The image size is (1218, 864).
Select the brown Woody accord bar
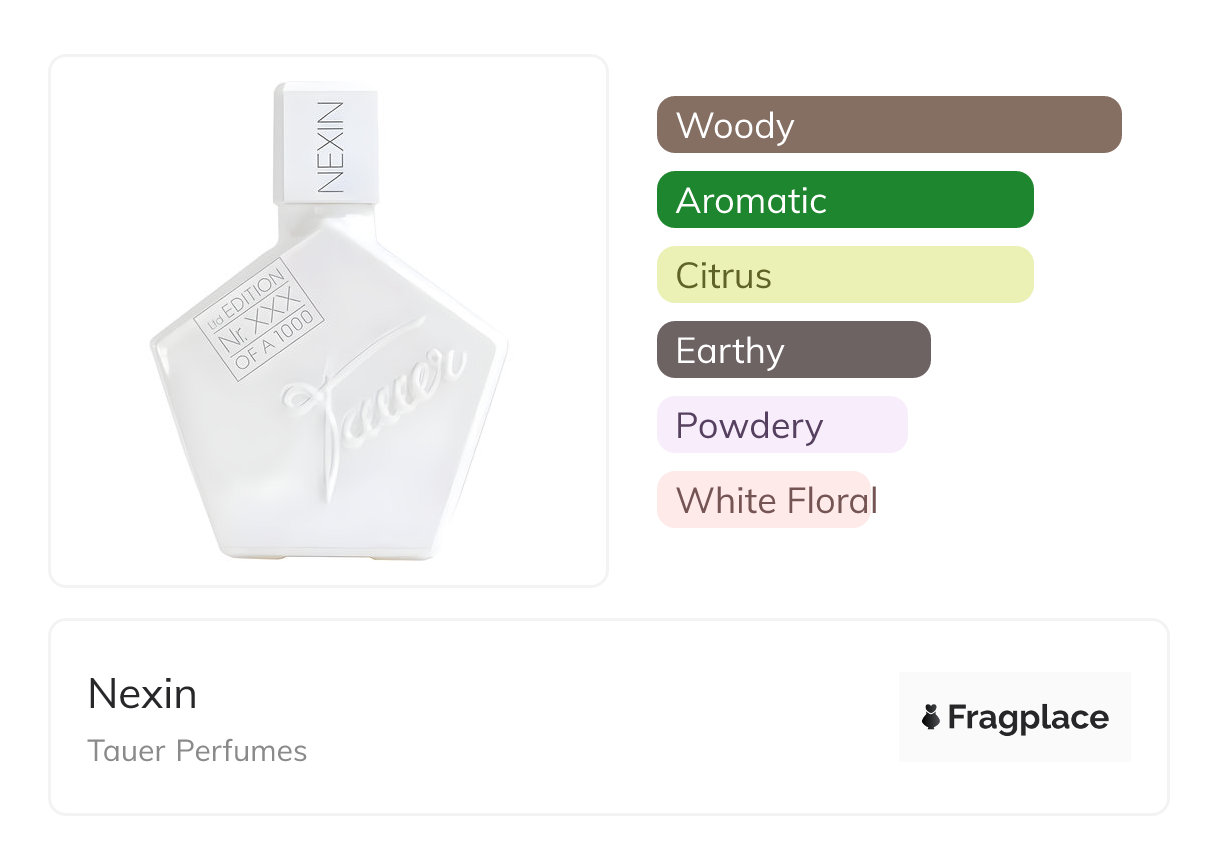coord(888,125)
